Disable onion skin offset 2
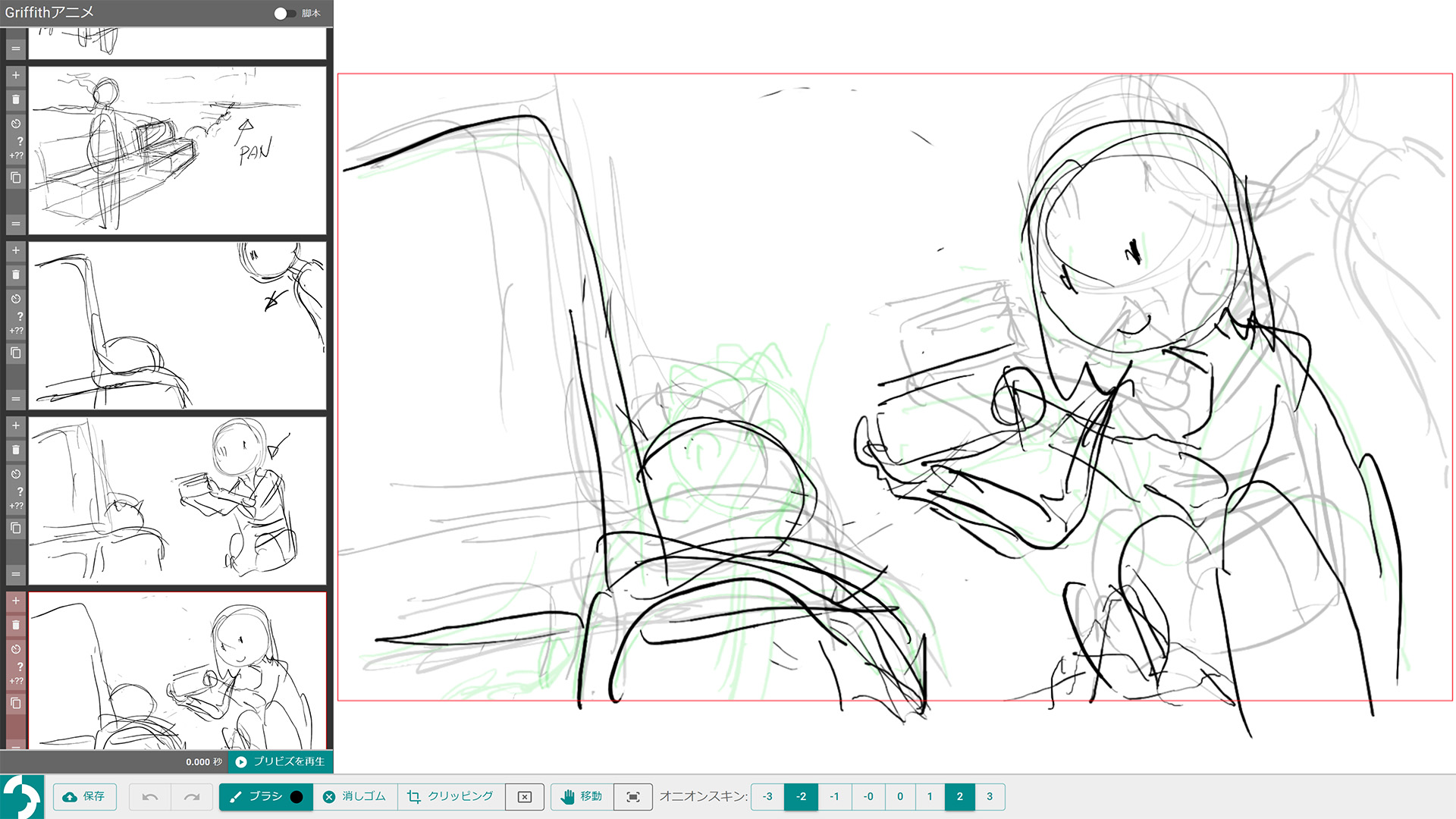The width and height of the screenshot is (1456, 819). click(959, 796)
